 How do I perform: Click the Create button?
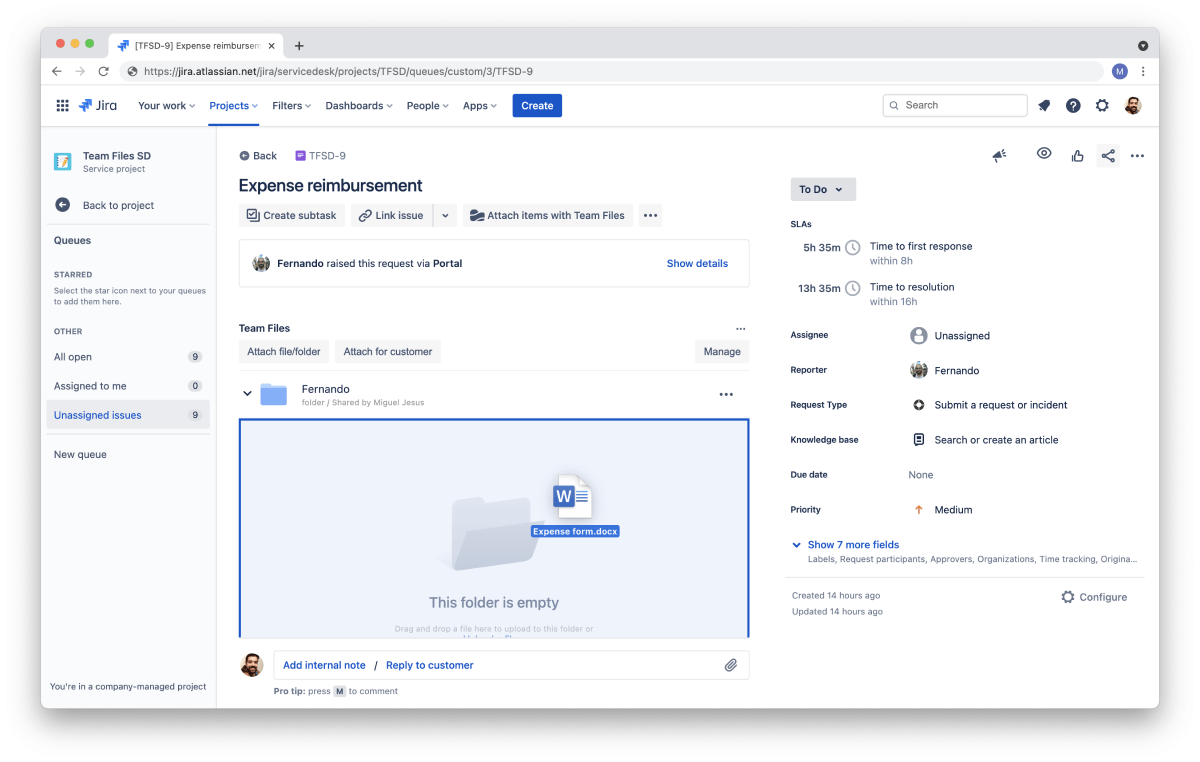click(x=537, y=106)
